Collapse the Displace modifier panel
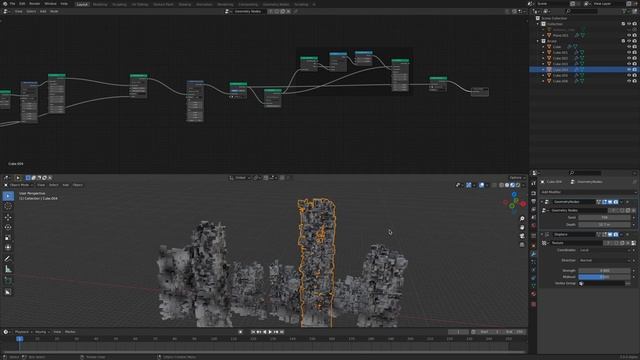640x360 pixels. [x=542, y=235]
